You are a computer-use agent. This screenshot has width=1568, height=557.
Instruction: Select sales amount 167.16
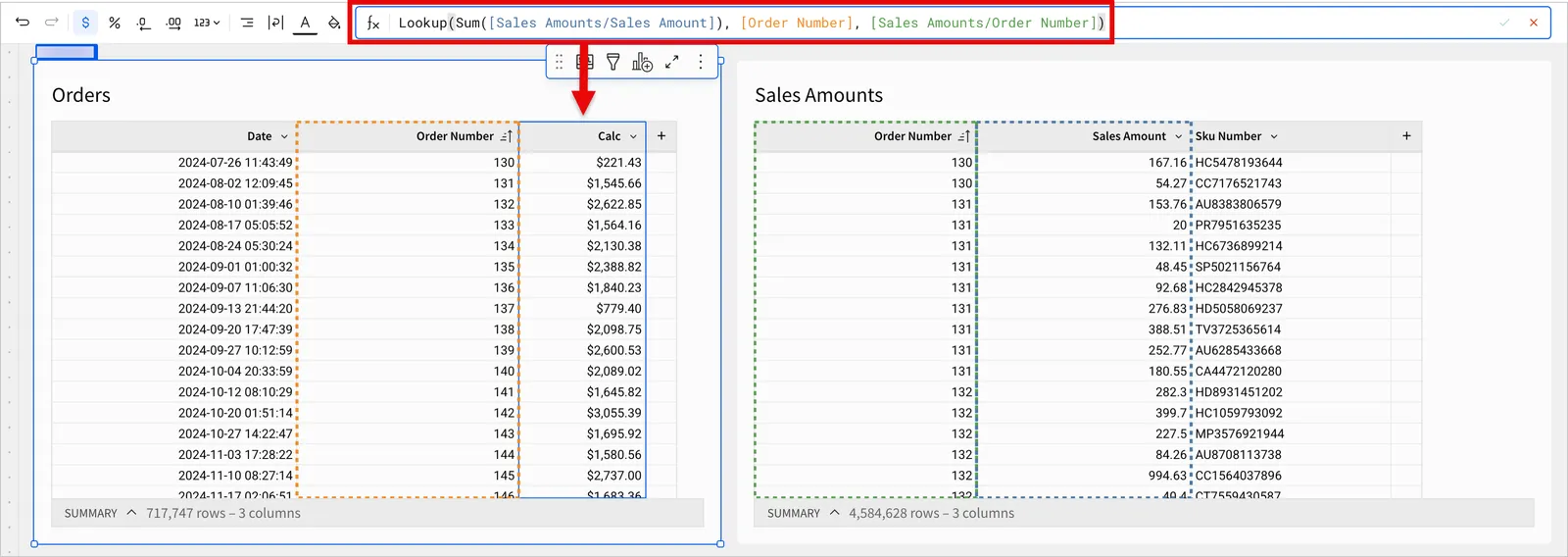coord(1084,163)
